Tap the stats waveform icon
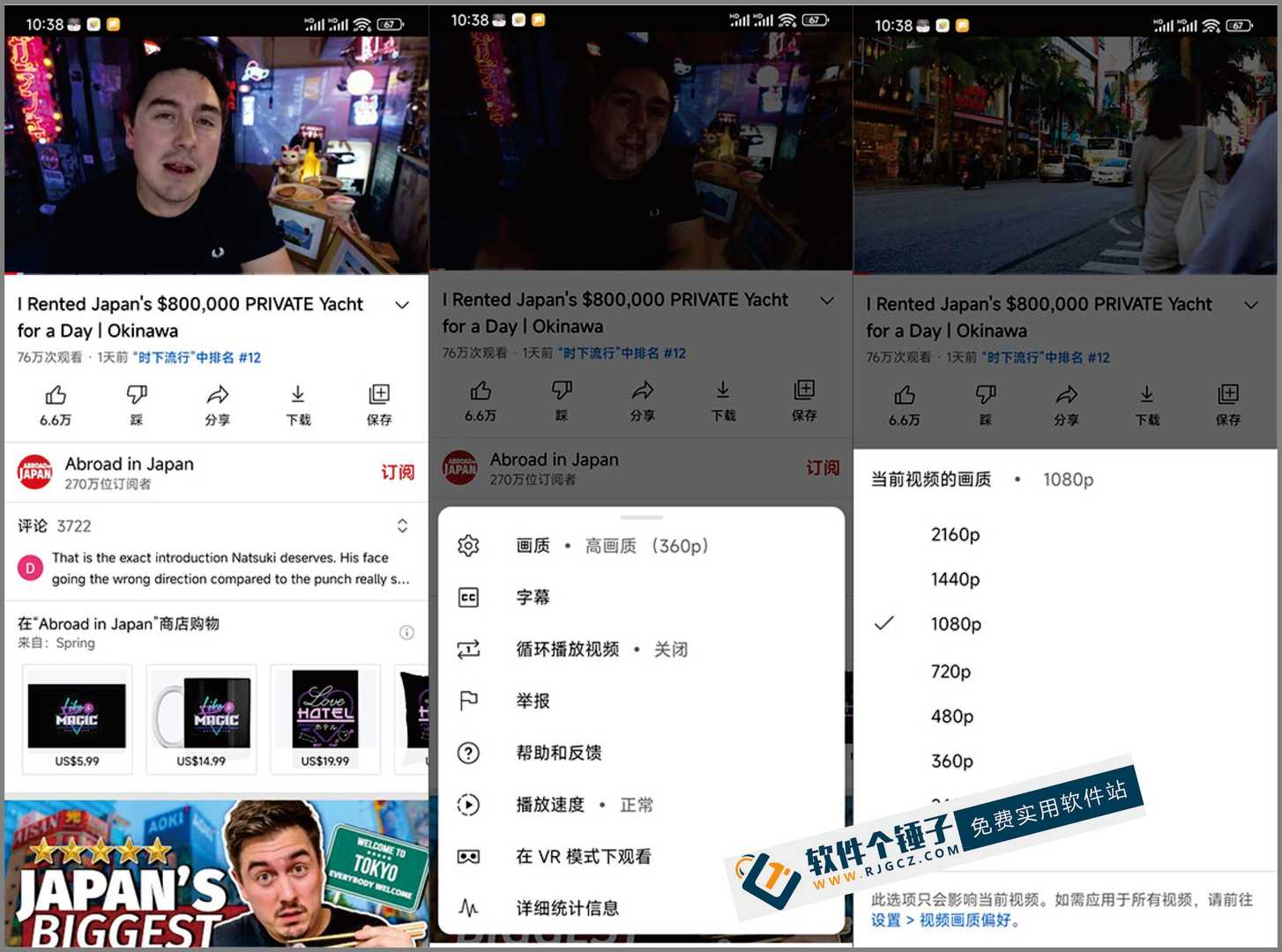 [468, 908]
